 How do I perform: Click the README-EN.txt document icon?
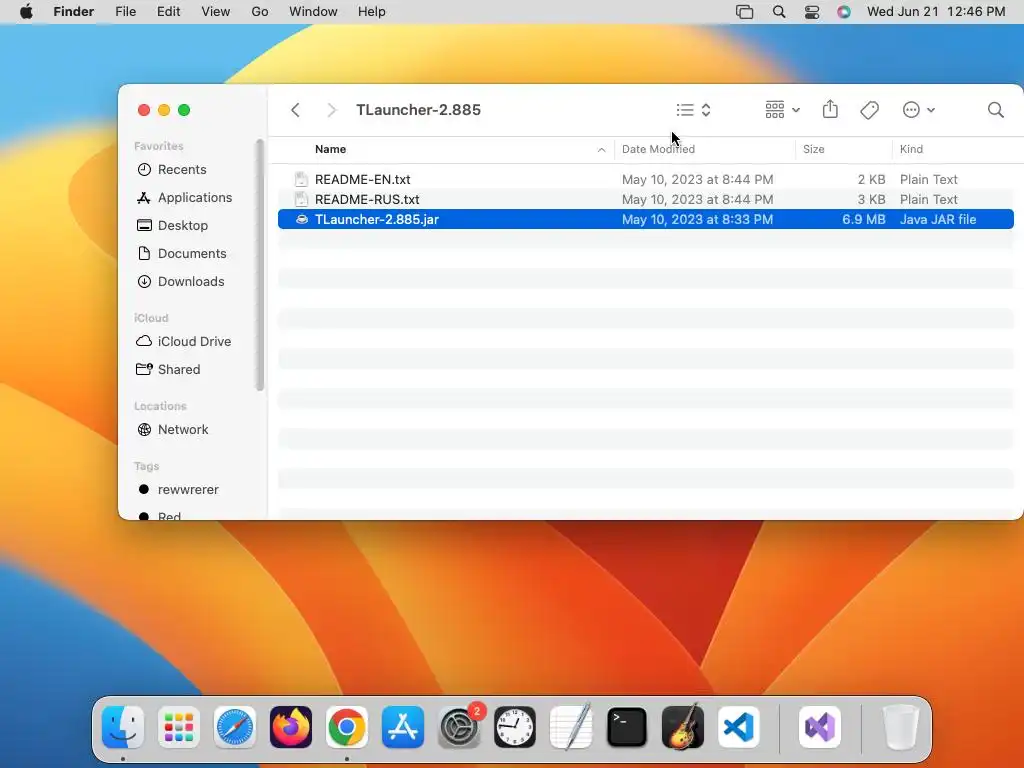(x=301, y=179)
